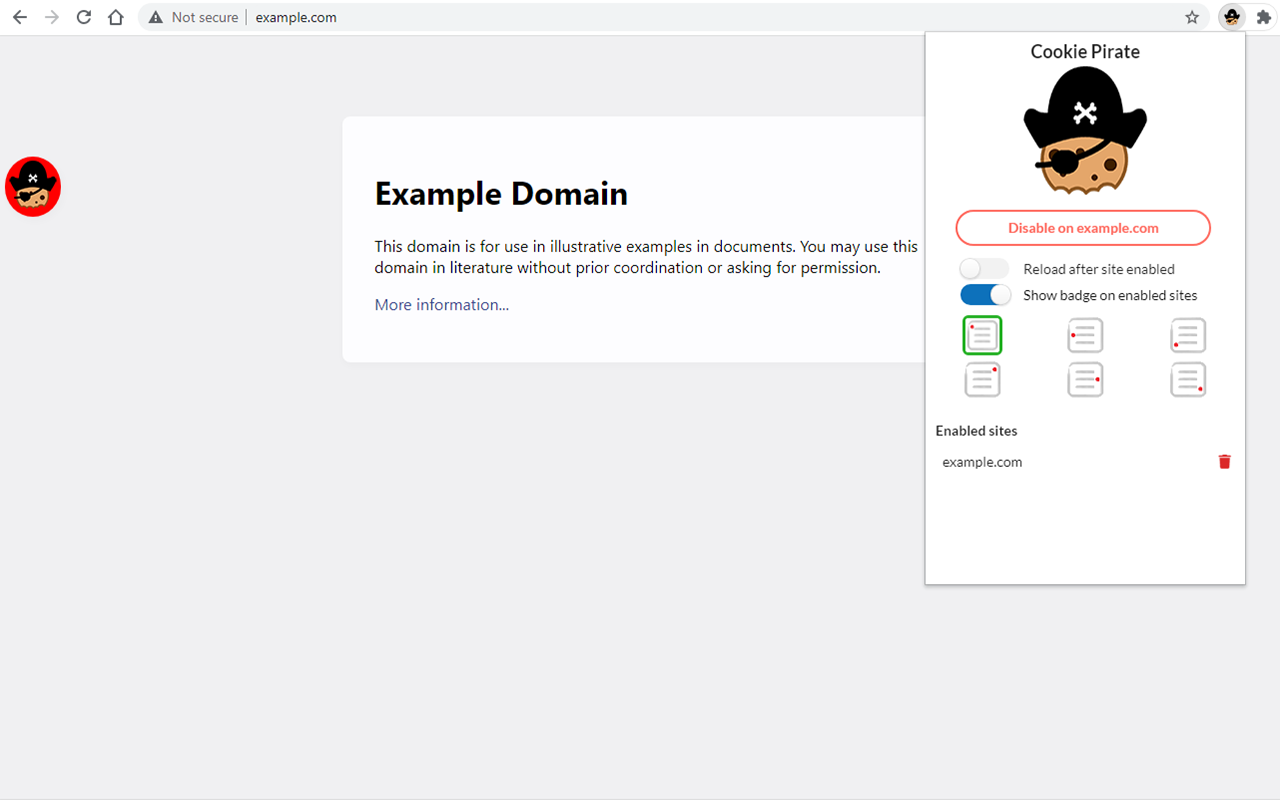Select middle-right badge position option
The image size is (1280, 800).
[1085, 379]
